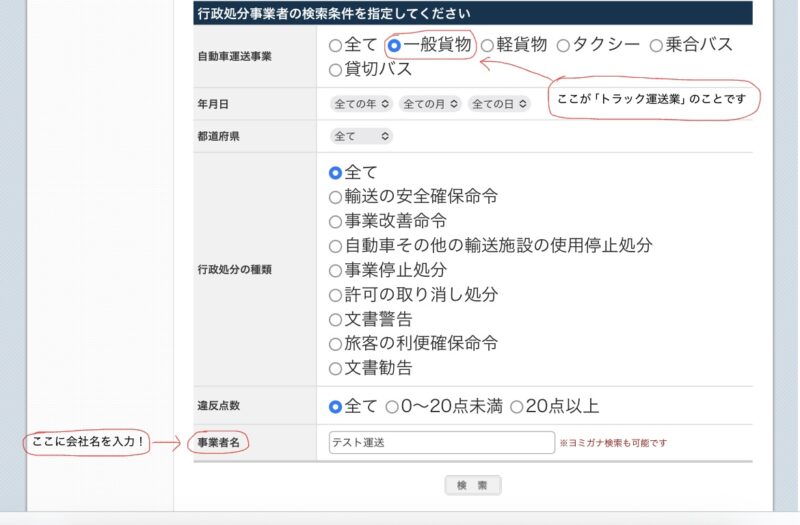This screenshot has height=525, width=800.
Task: Select 0〜20点未満 violation points radio
Action: coord(392,406)
